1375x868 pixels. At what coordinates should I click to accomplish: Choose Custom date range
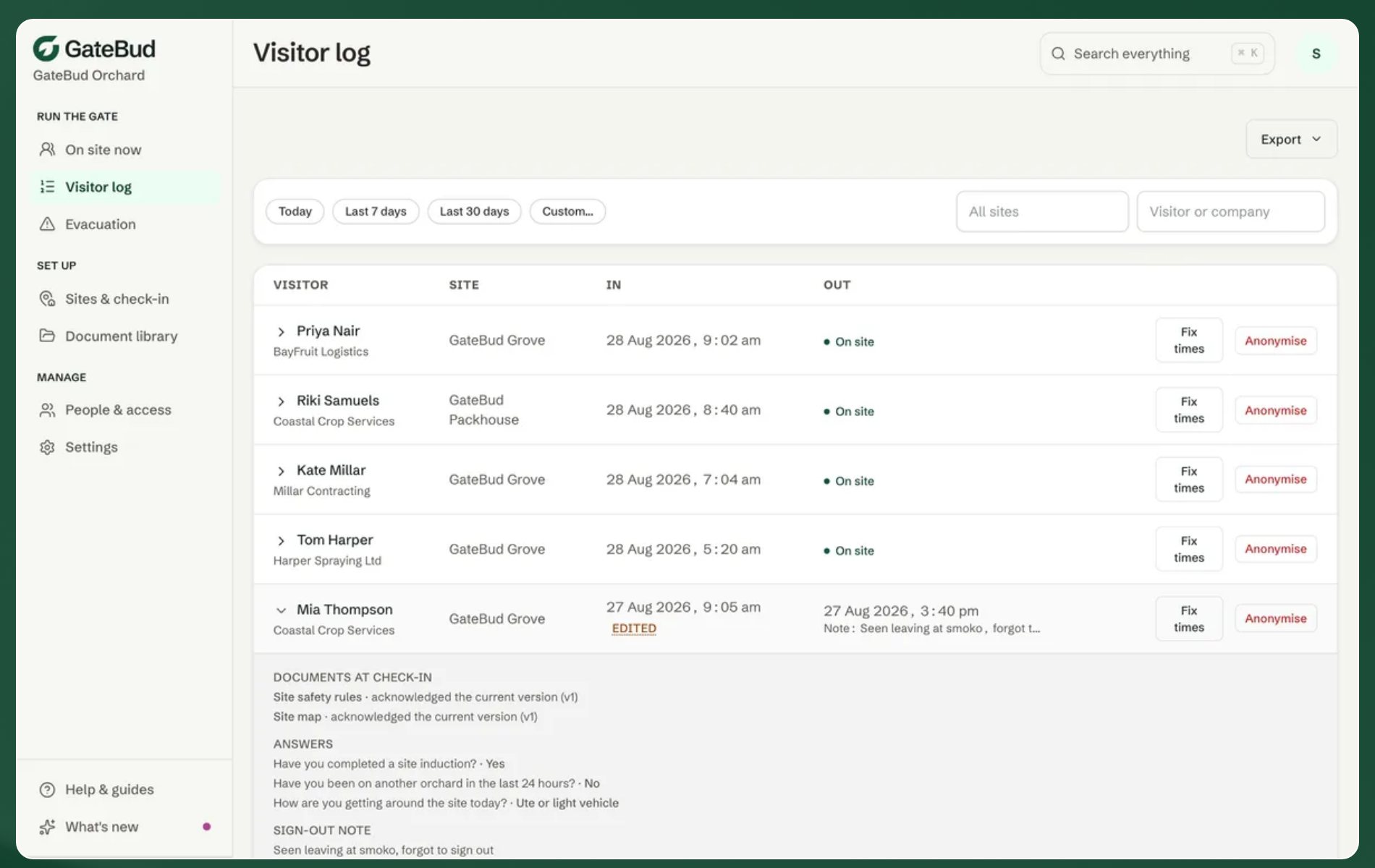coord(567,211)
